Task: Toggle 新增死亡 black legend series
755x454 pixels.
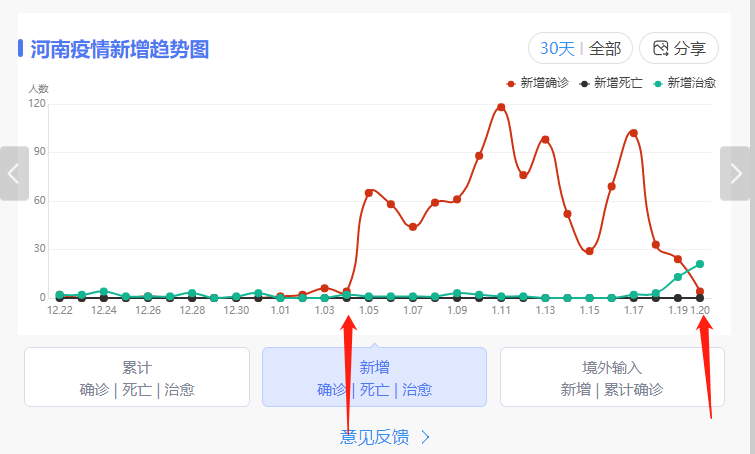Action: (x=611, y=83)
